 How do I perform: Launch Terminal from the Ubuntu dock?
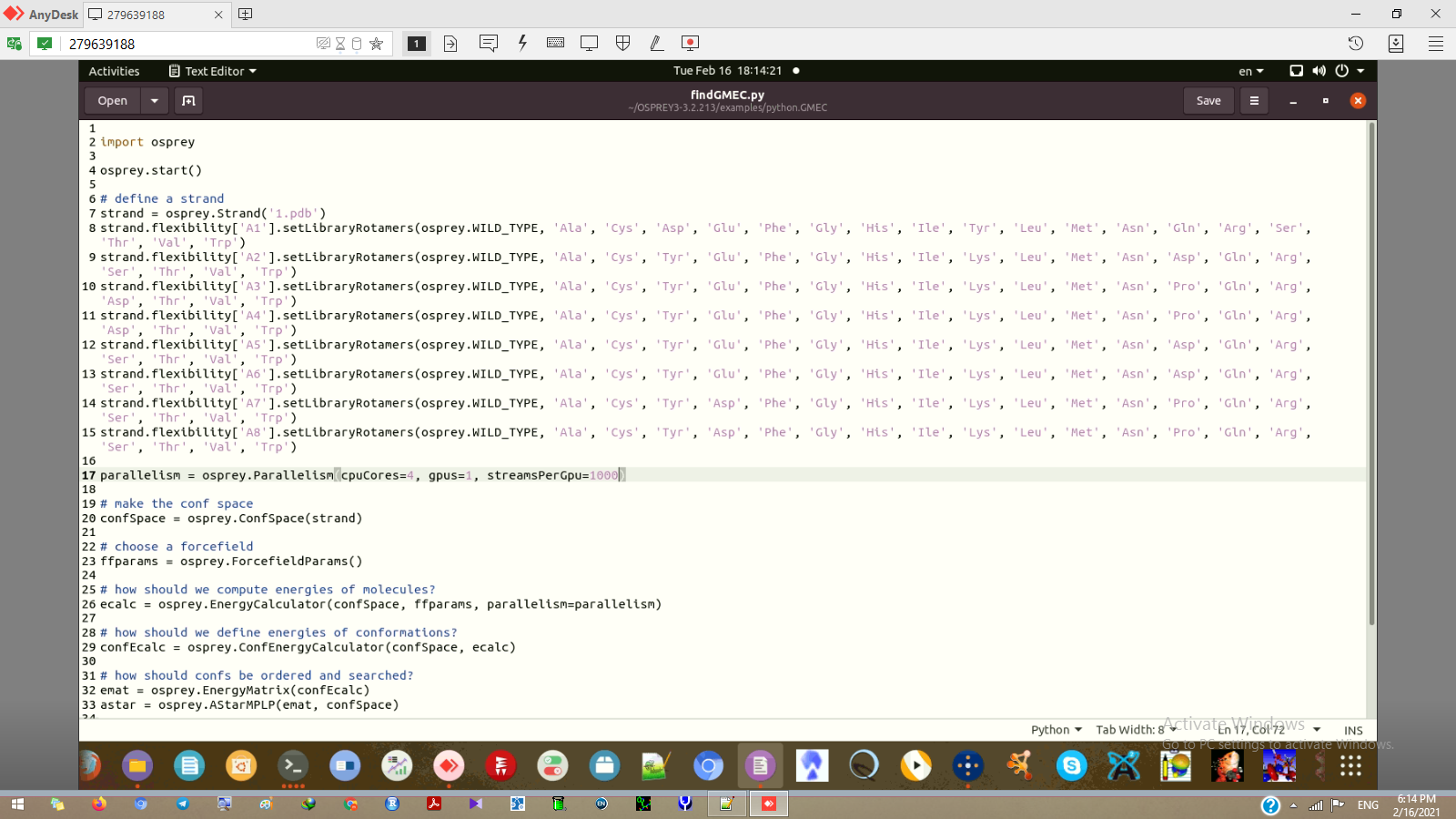click(292, 766)
